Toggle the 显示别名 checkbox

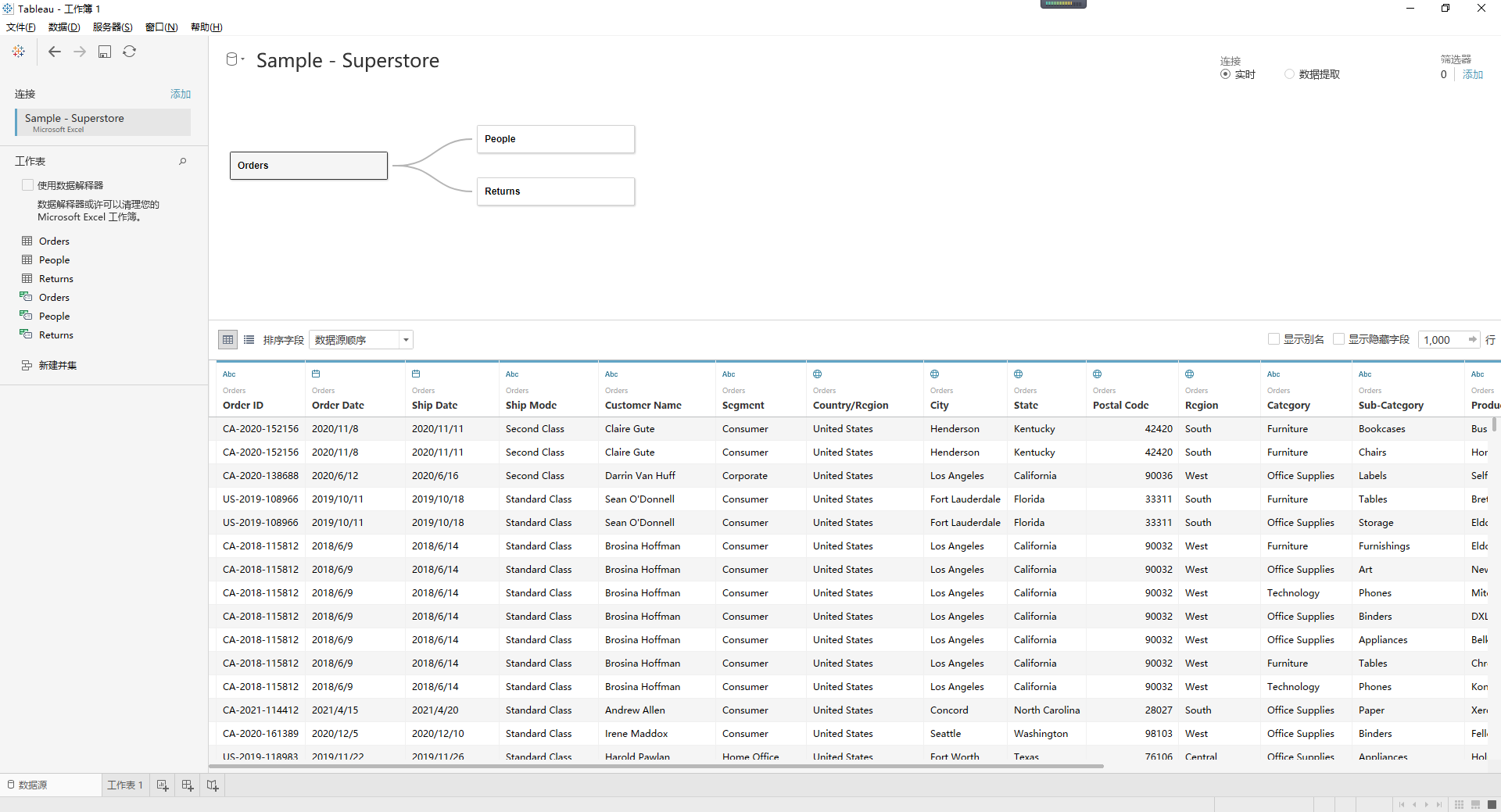1274,339
